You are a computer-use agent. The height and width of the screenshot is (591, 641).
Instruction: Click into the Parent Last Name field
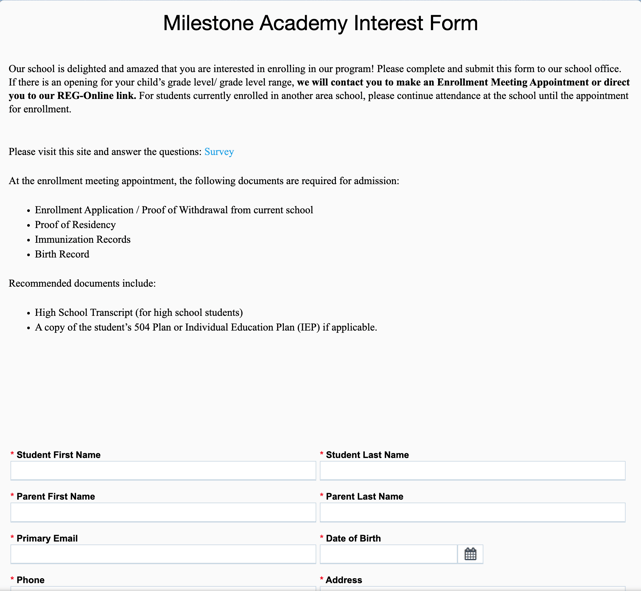pos(472,512)
